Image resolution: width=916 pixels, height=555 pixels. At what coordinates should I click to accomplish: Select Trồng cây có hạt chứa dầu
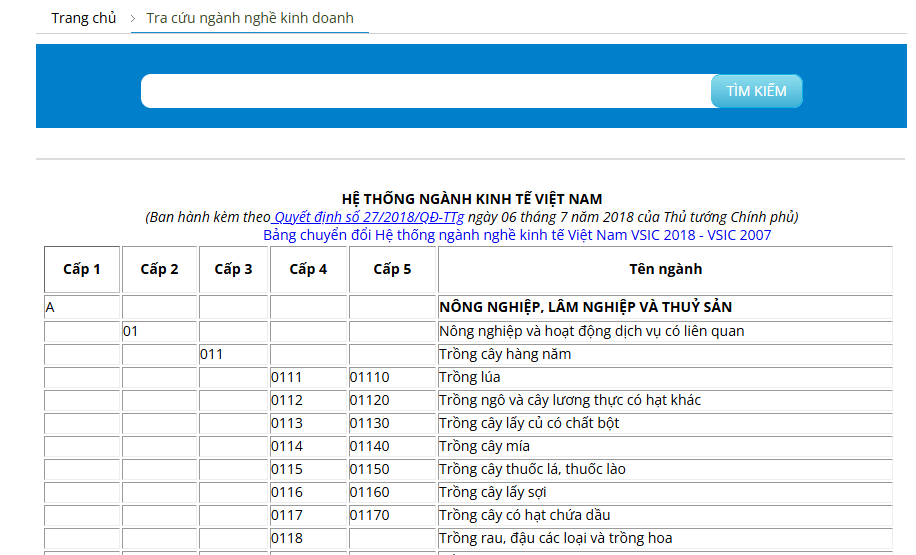pos(665,515)
